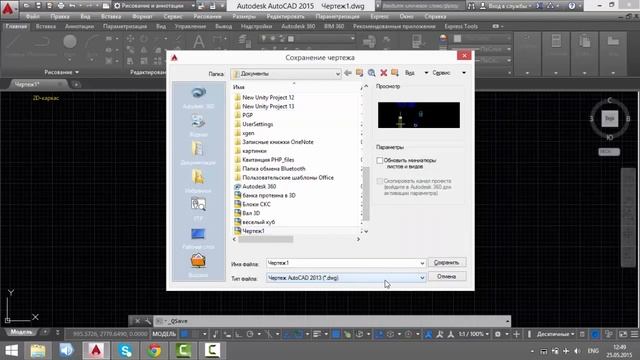The height and width of the screenshot is (360, 640).
Task: Select the Autodesk 360 shortcut in the list
Action: [x=255, y=187]
